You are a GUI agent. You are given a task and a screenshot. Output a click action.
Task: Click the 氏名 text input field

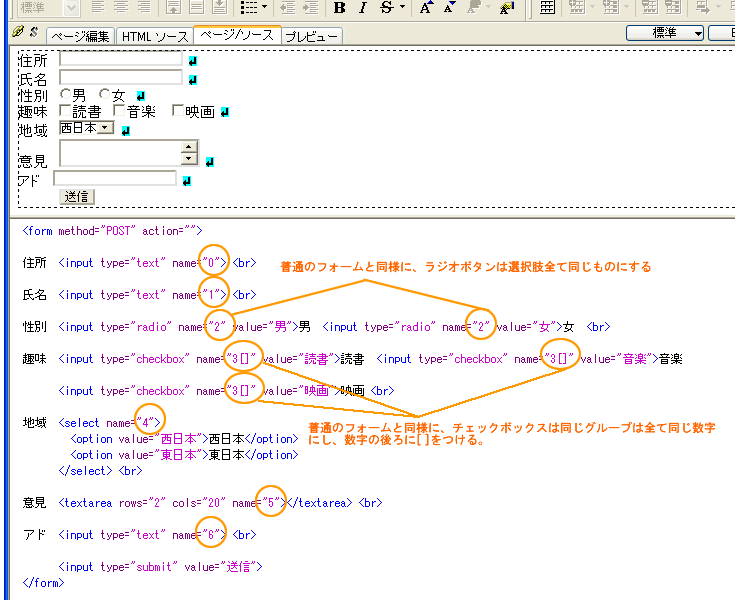120,77
